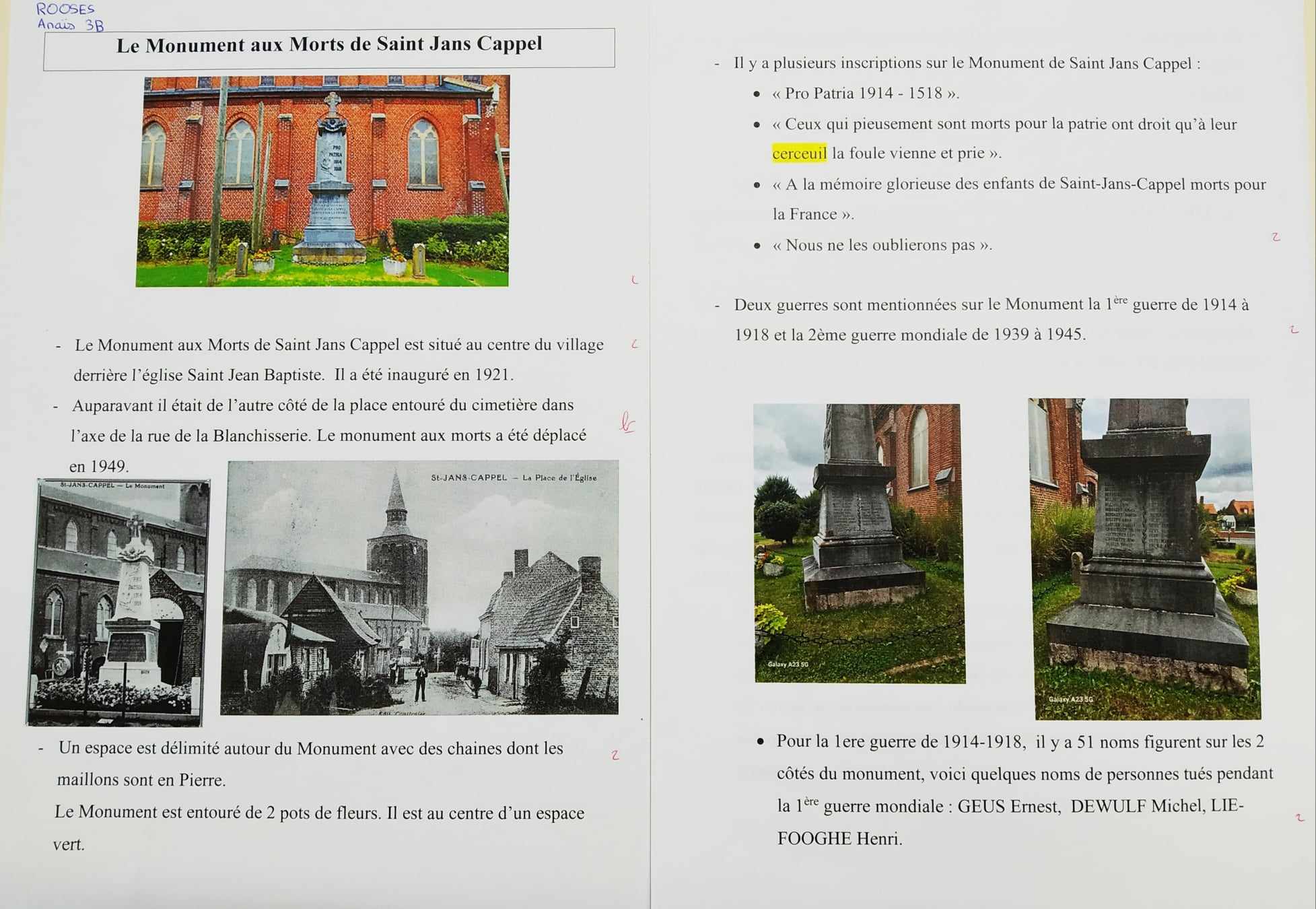Viewport: 1316px width, 909px height.
Task: Click the handwritten 'Anaïs 3B' note
Action: click(x=71, y=25)
